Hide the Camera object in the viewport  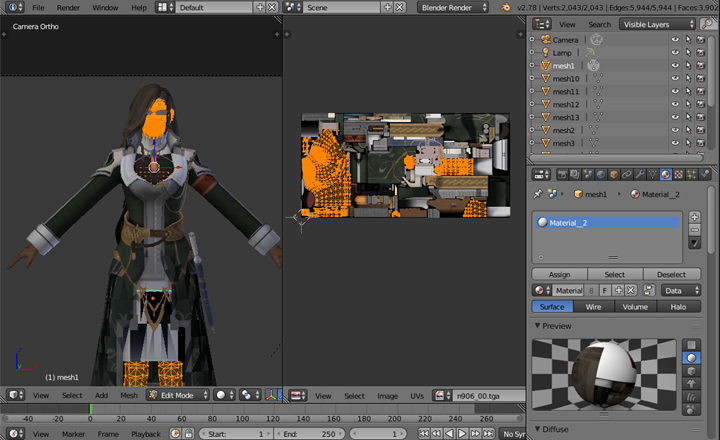pos(675,39)
